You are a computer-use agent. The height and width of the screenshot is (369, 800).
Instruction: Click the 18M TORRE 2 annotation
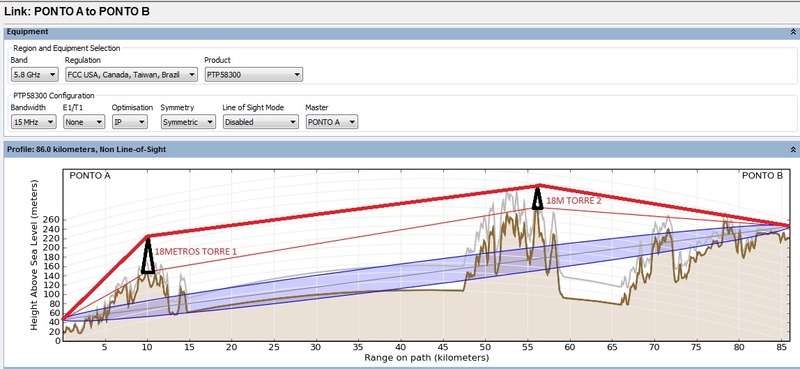573,201
